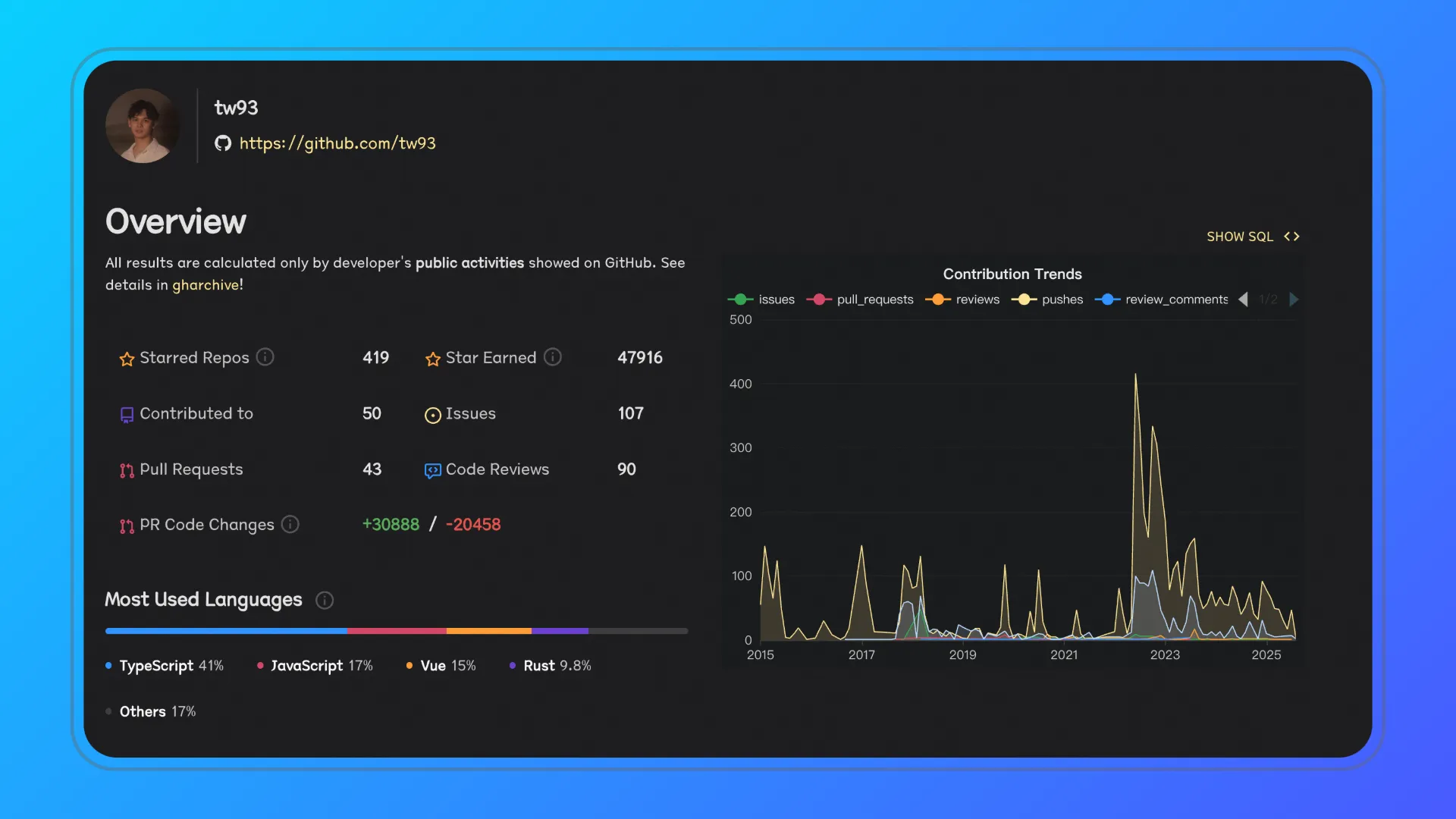This screenshot has height=819, width=1456.
Task: Click the Starred Repos info icon
Action: click(265, 357)
